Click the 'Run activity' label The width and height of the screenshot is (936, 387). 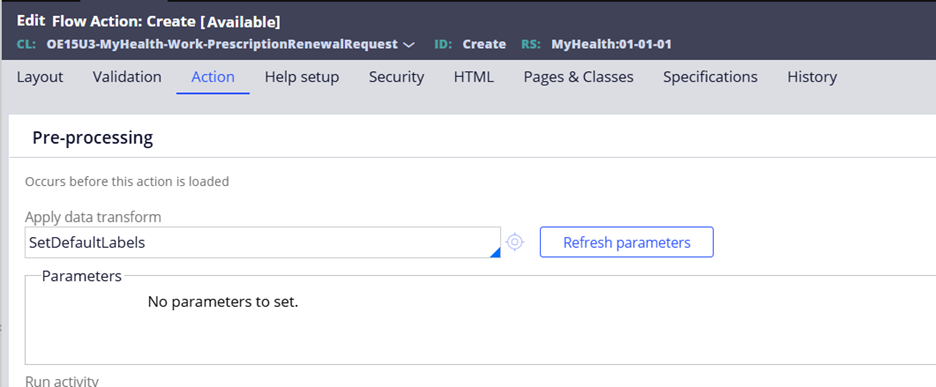(x=61, y=381)
